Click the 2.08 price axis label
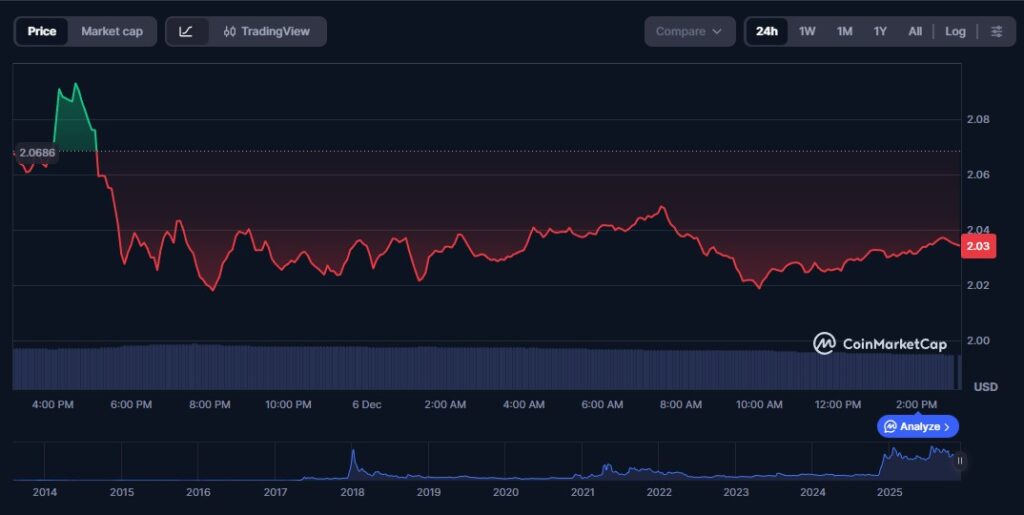 (978, 119)
